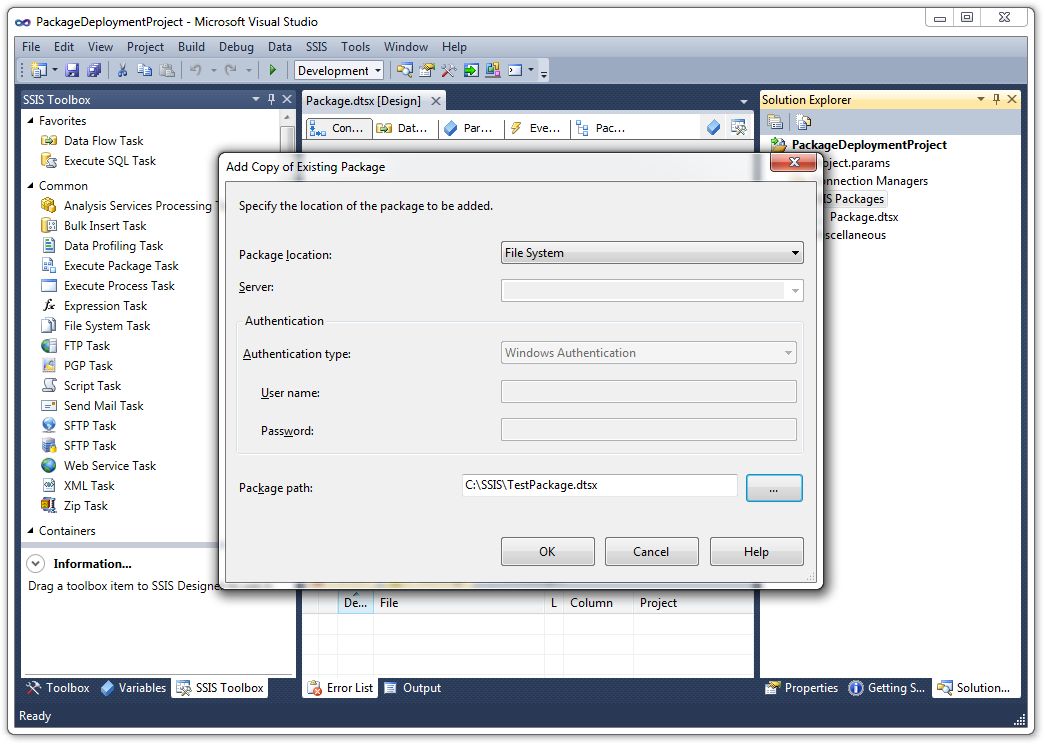Click the Package path text field
The height and width of the screenshot is (744, 1045).
point(600,485)
